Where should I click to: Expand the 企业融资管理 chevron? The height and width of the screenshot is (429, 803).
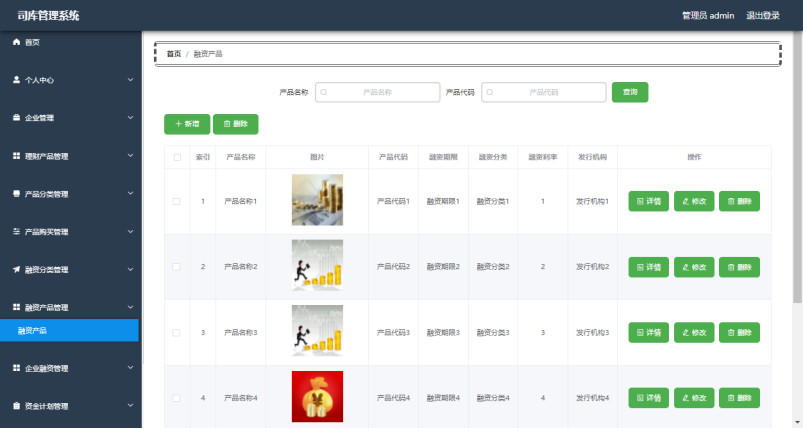click(x=130, y=368)
